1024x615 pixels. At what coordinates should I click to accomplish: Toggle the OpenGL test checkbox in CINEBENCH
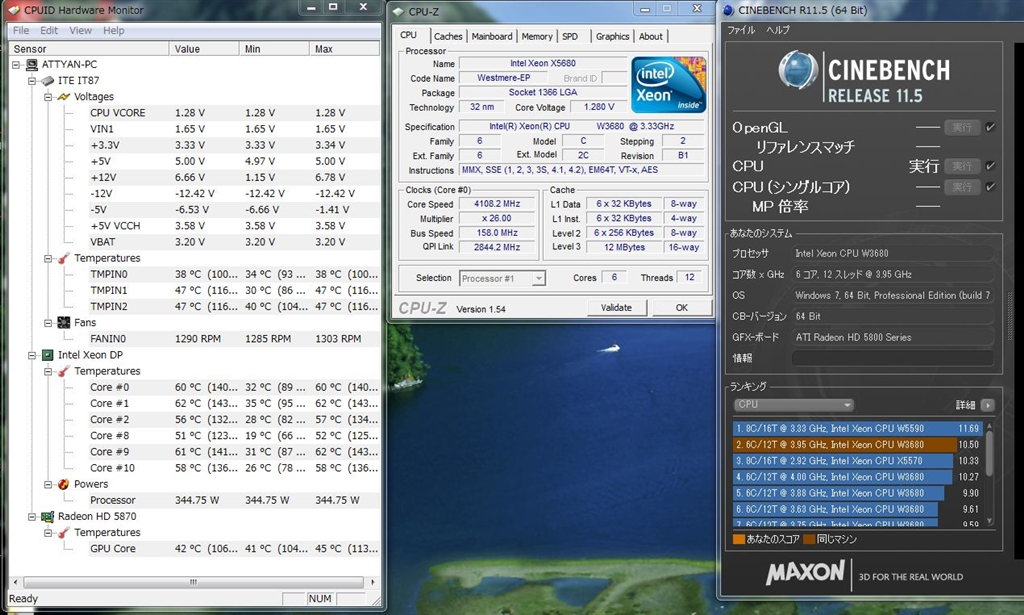[x=991, y=127]
